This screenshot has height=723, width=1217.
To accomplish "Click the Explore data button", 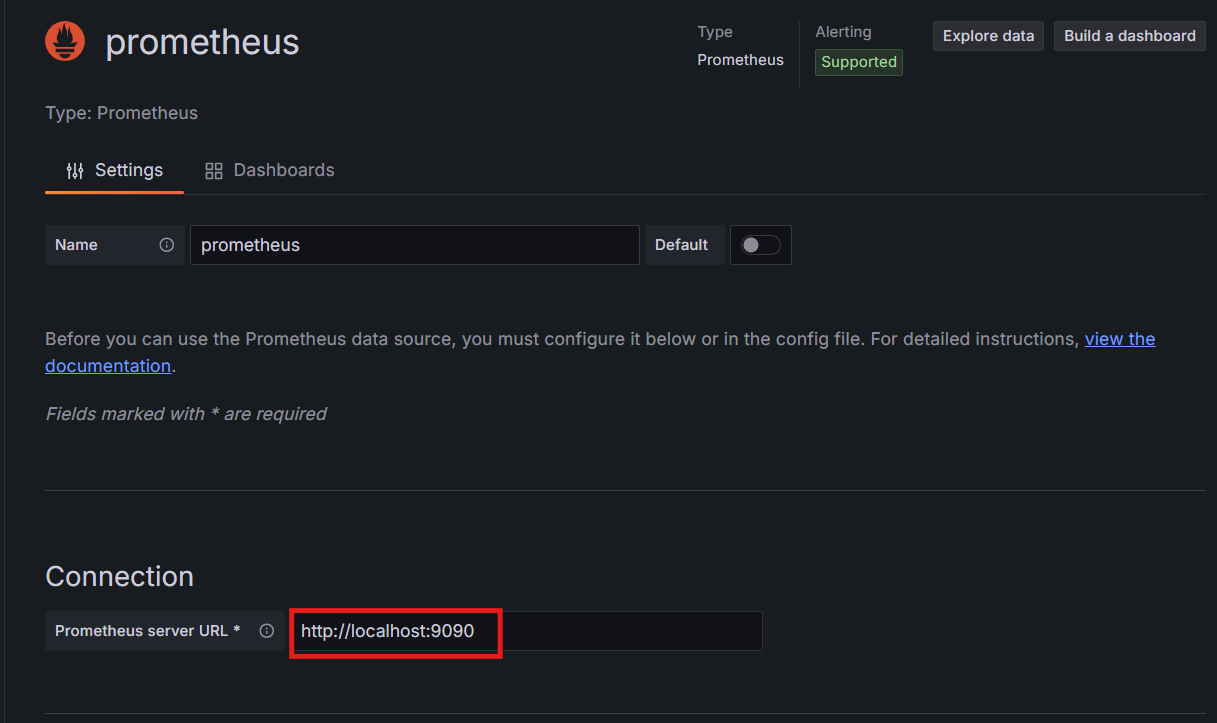I will tap(988, 36).
